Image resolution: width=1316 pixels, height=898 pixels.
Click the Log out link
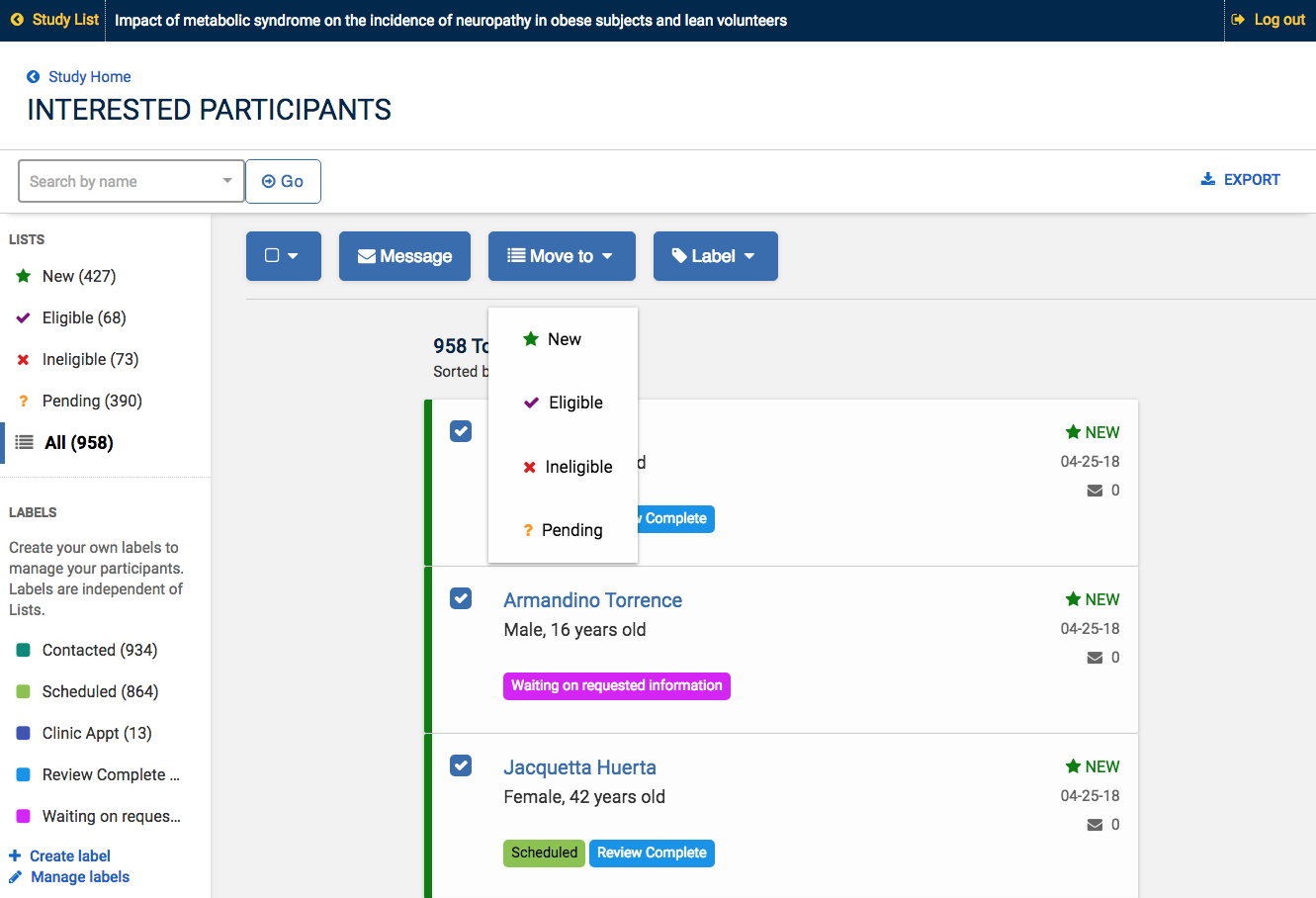(1269, 20)
